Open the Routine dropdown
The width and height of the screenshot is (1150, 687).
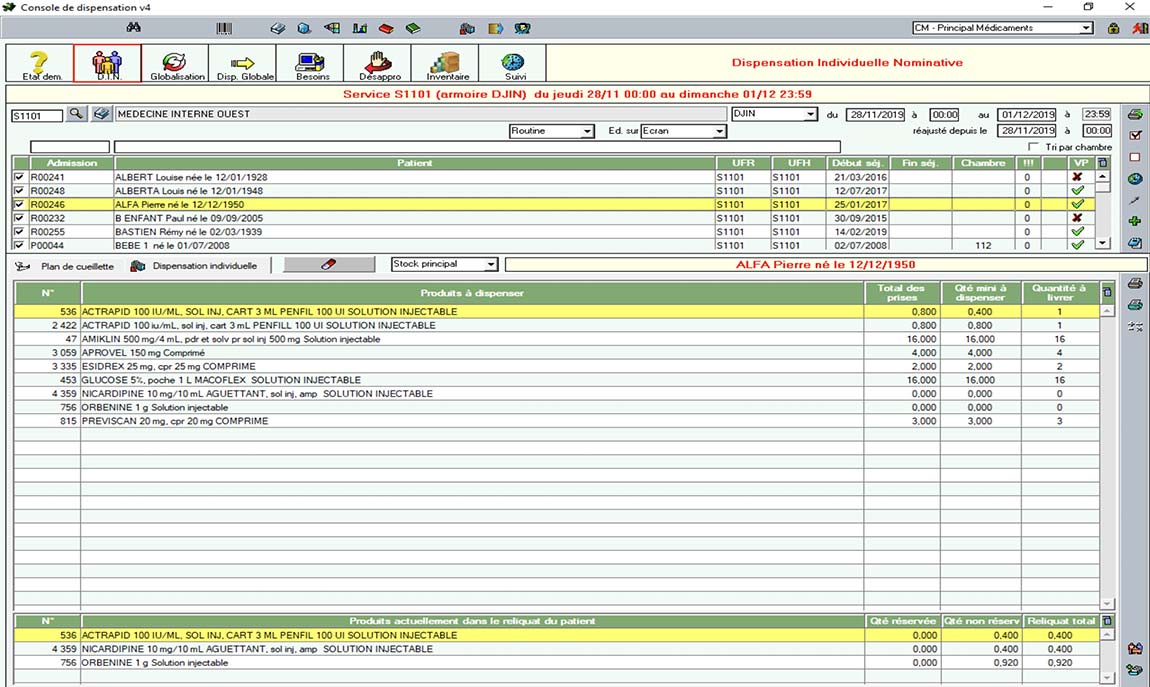[x=587, y=131]
